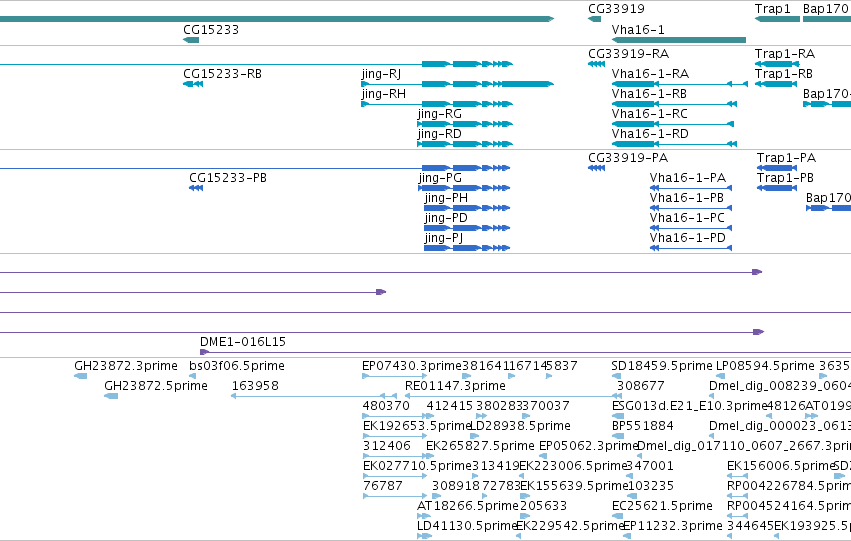Open the jing-RH transcript label
The image size is (851, 541).
point(384,93)
